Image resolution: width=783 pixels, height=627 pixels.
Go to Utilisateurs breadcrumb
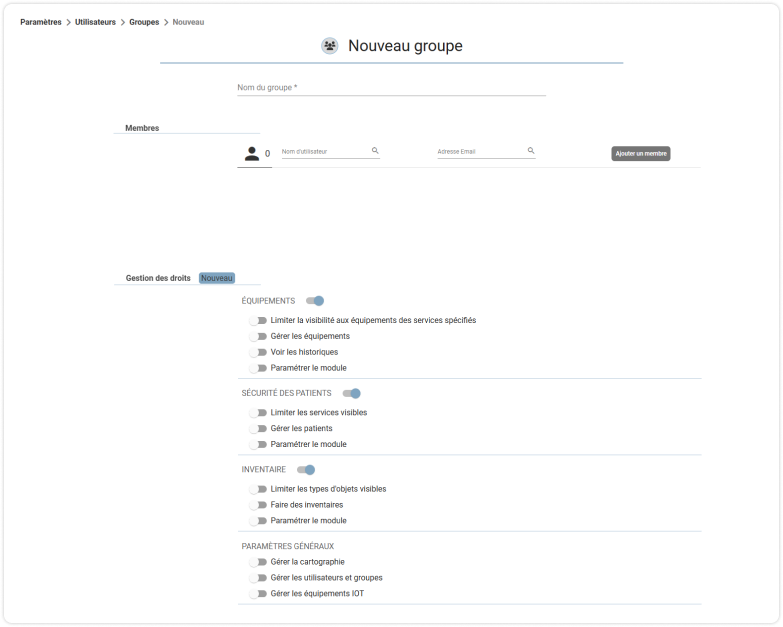(x=95, y=22)
